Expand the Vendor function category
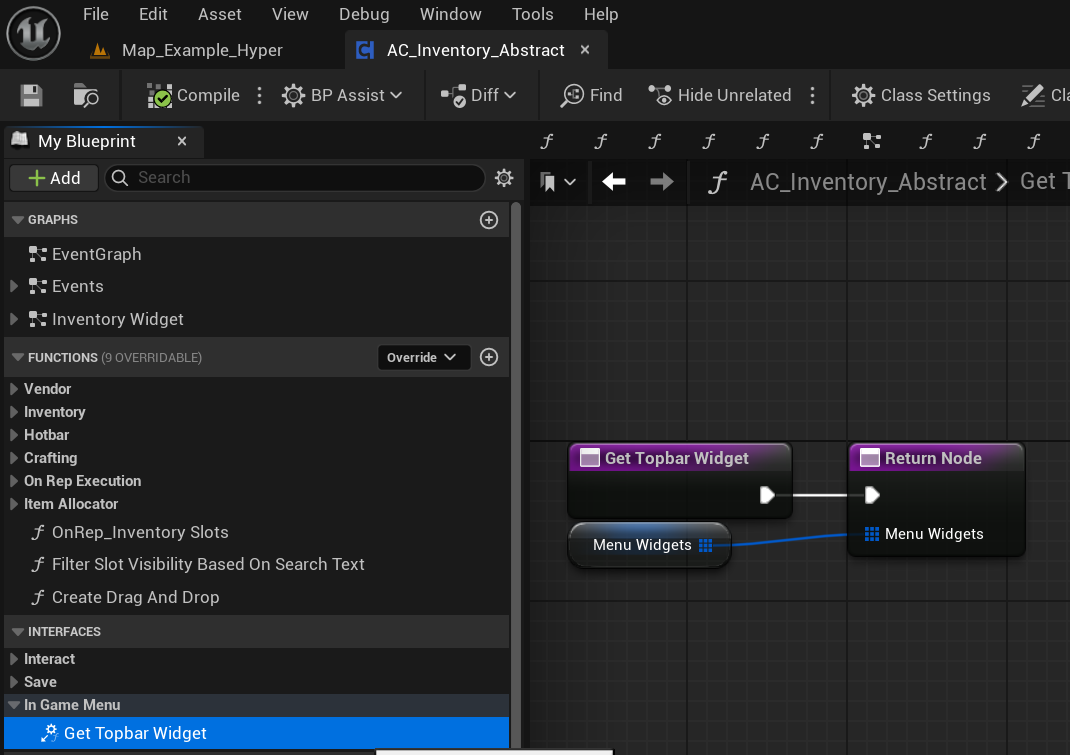The image size is (1070, 755). tap(14, 389)
